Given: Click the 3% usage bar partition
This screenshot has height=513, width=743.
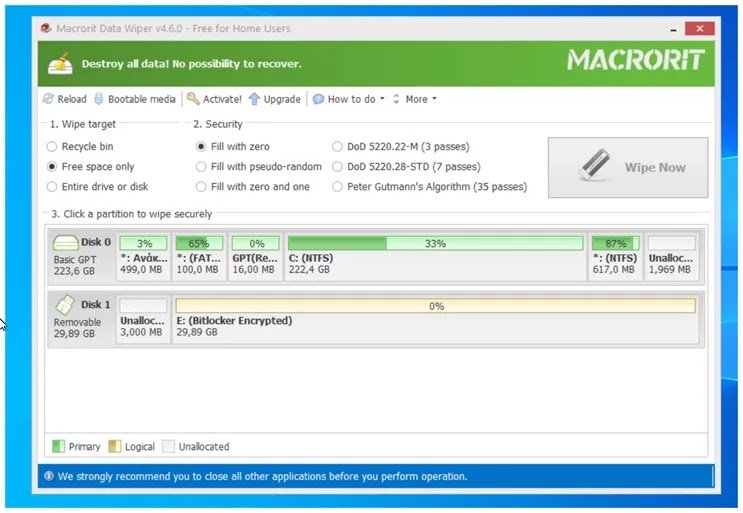Looking at the screenshot, I should coord(143,243).
